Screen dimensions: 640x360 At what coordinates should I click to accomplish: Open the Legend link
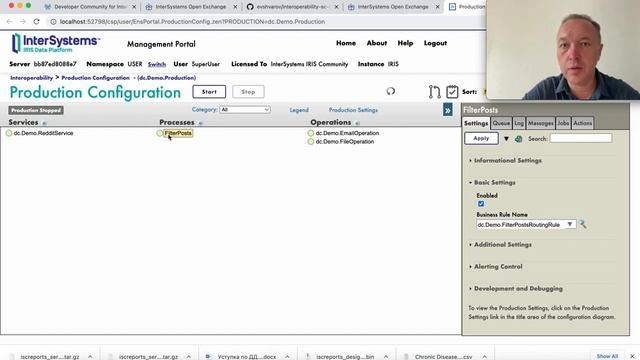299,110
